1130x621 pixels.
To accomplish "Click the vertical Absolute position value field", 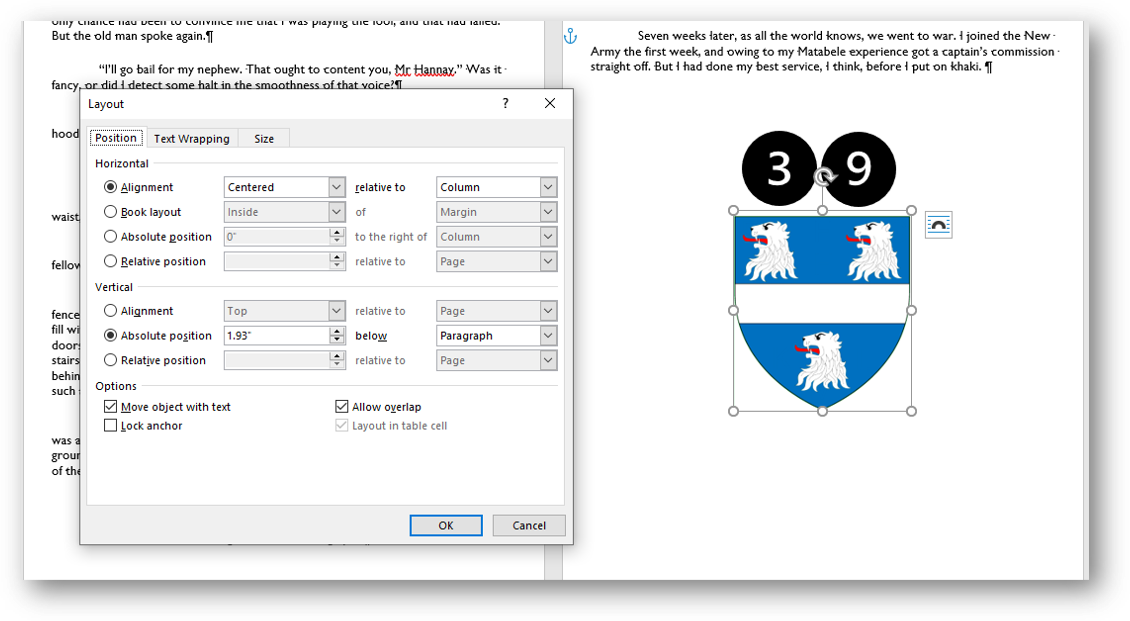I will (276, 336).
